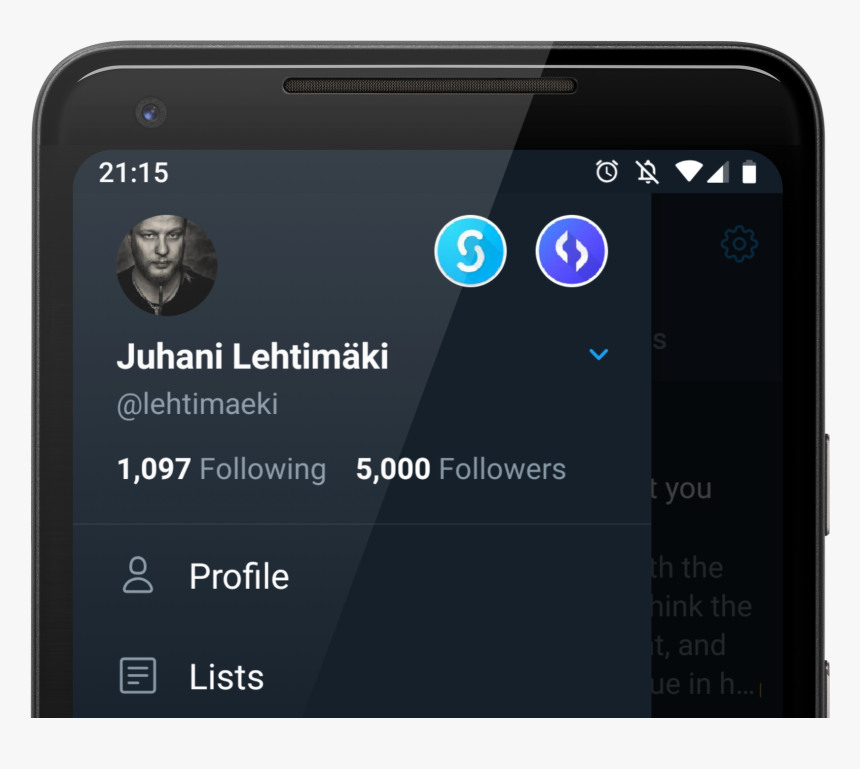Tap the battery status icon
The image size is (860, 769).
(x=749, y=173)
